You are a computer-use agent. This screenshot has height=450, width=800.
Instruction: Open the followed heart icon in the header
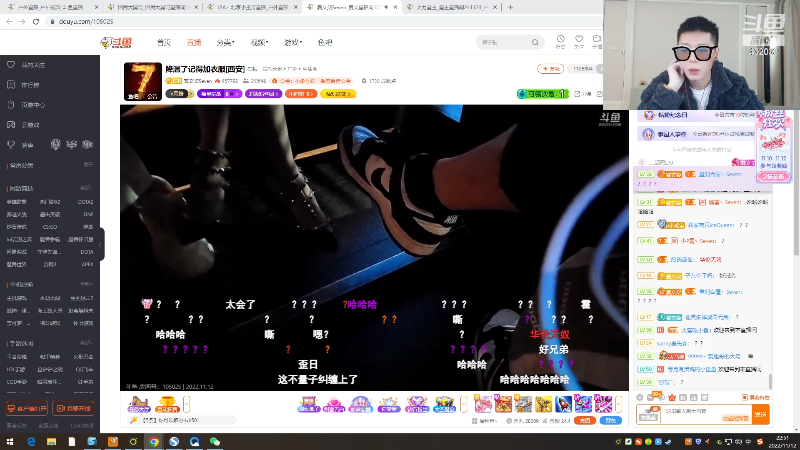coord(579,41)
